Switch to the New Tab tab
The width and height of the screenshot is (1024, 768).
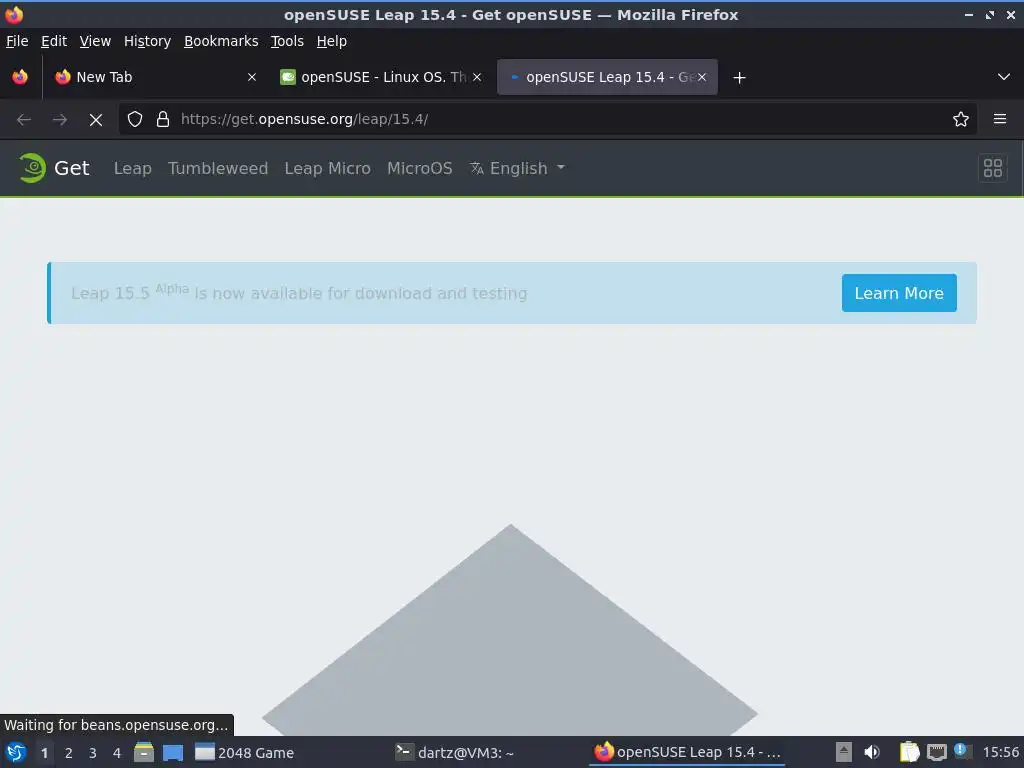click(155, 77)
